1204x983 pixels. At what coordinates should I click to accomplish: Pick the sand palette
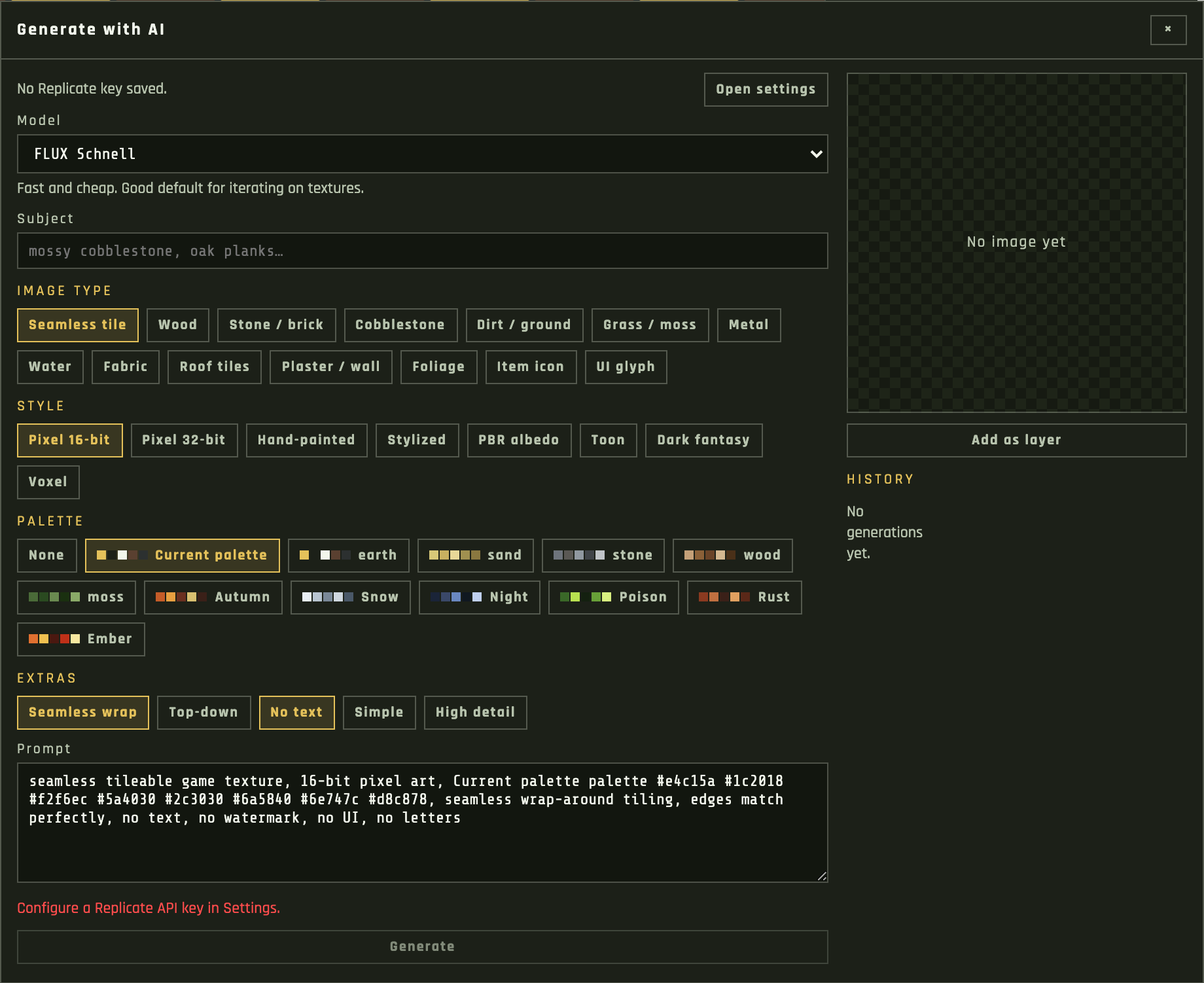coord(475,555)
